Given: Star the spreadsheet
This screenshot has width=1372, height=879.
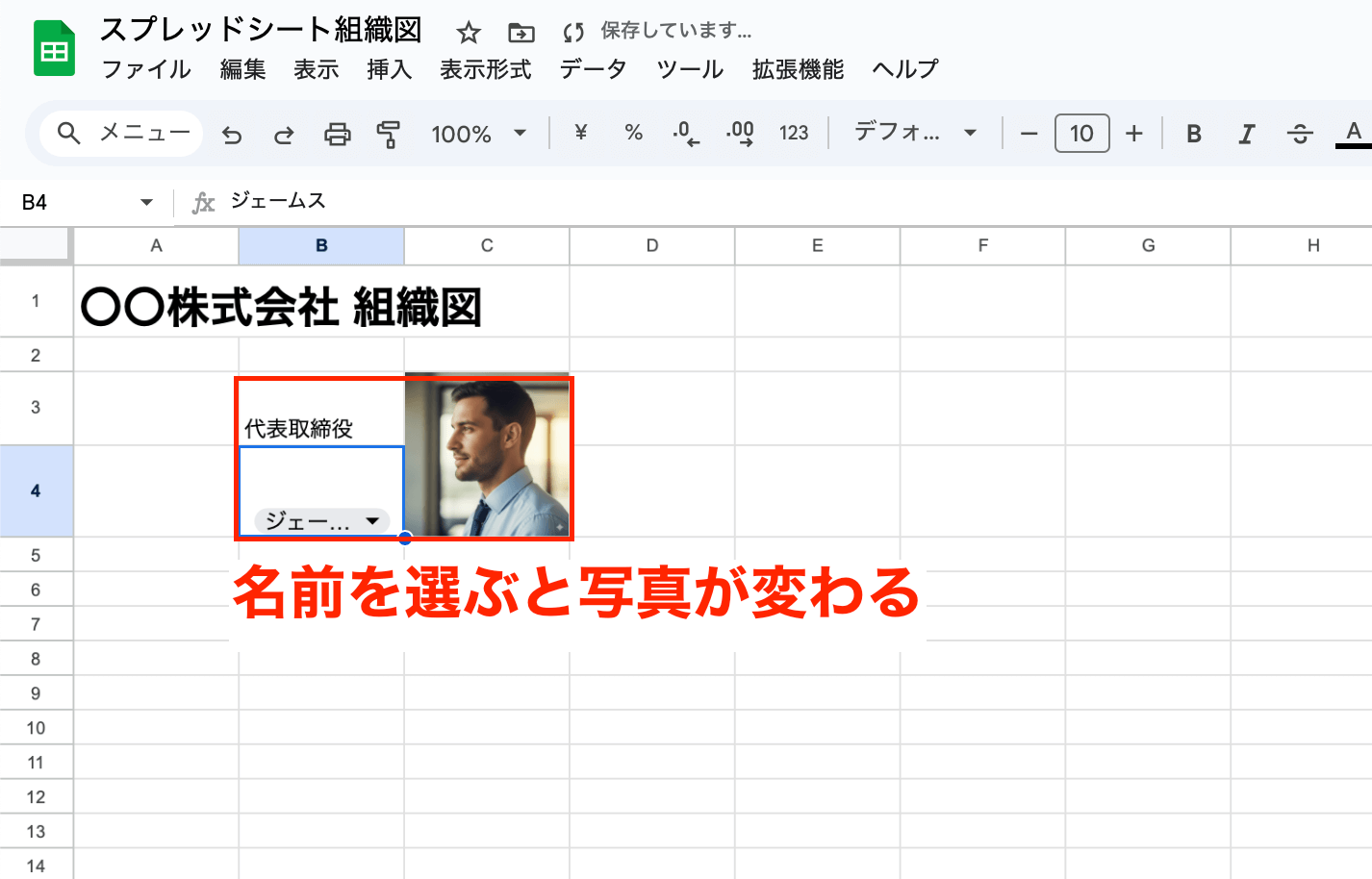Looking at the screenshot, I should 469,32.
